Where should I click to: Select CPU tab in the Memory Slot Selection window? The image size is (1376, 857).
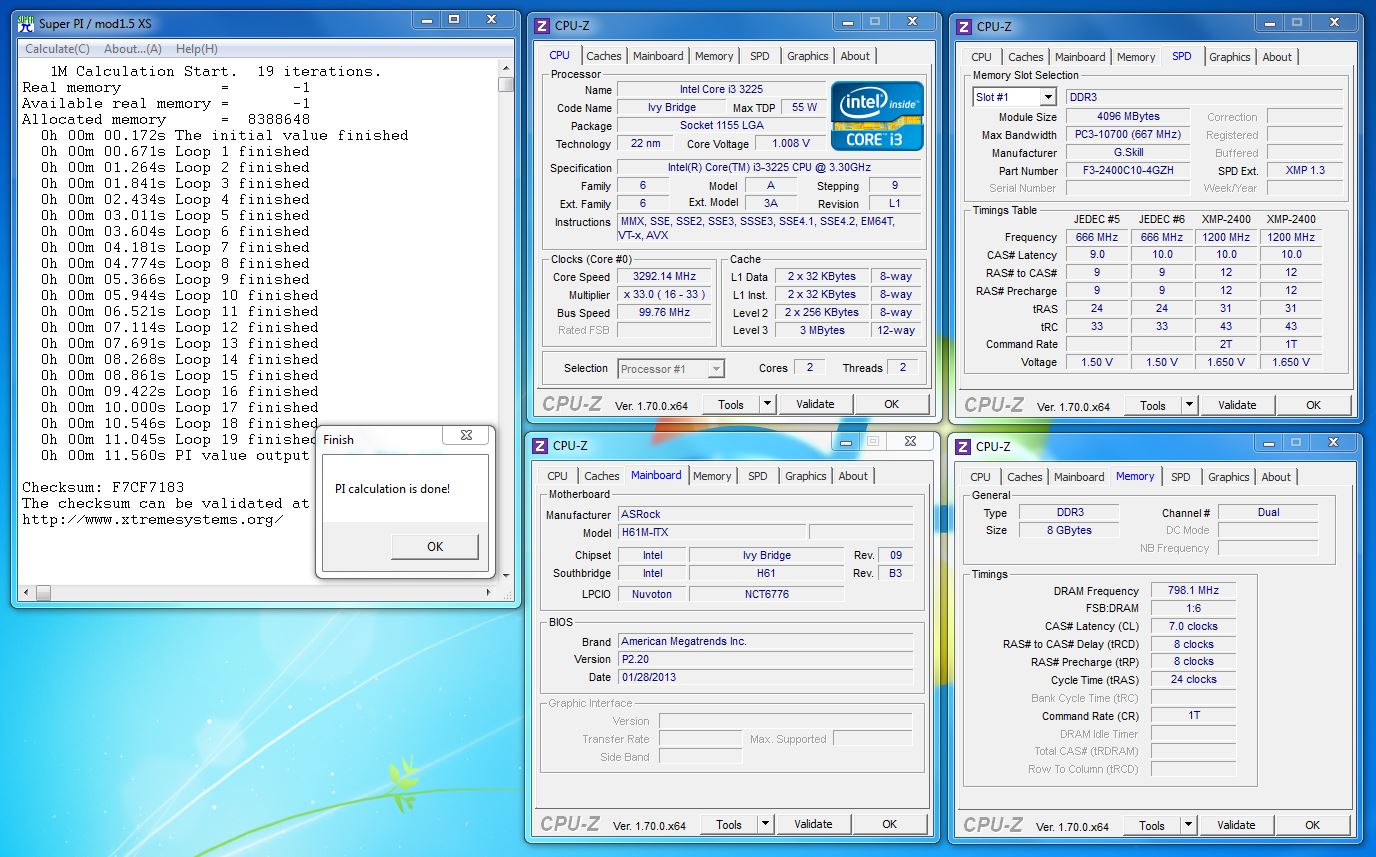[982, 57]
